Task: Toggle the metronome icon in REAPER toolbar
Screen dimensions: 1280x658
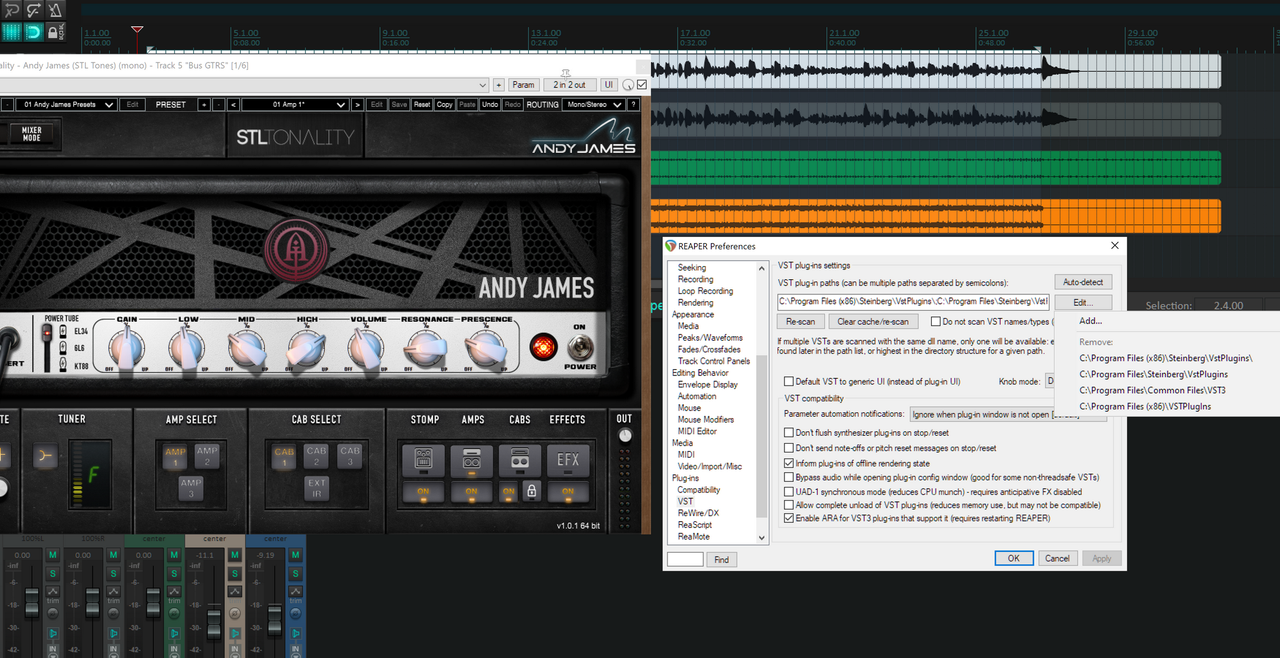Action: pos(55,10)
